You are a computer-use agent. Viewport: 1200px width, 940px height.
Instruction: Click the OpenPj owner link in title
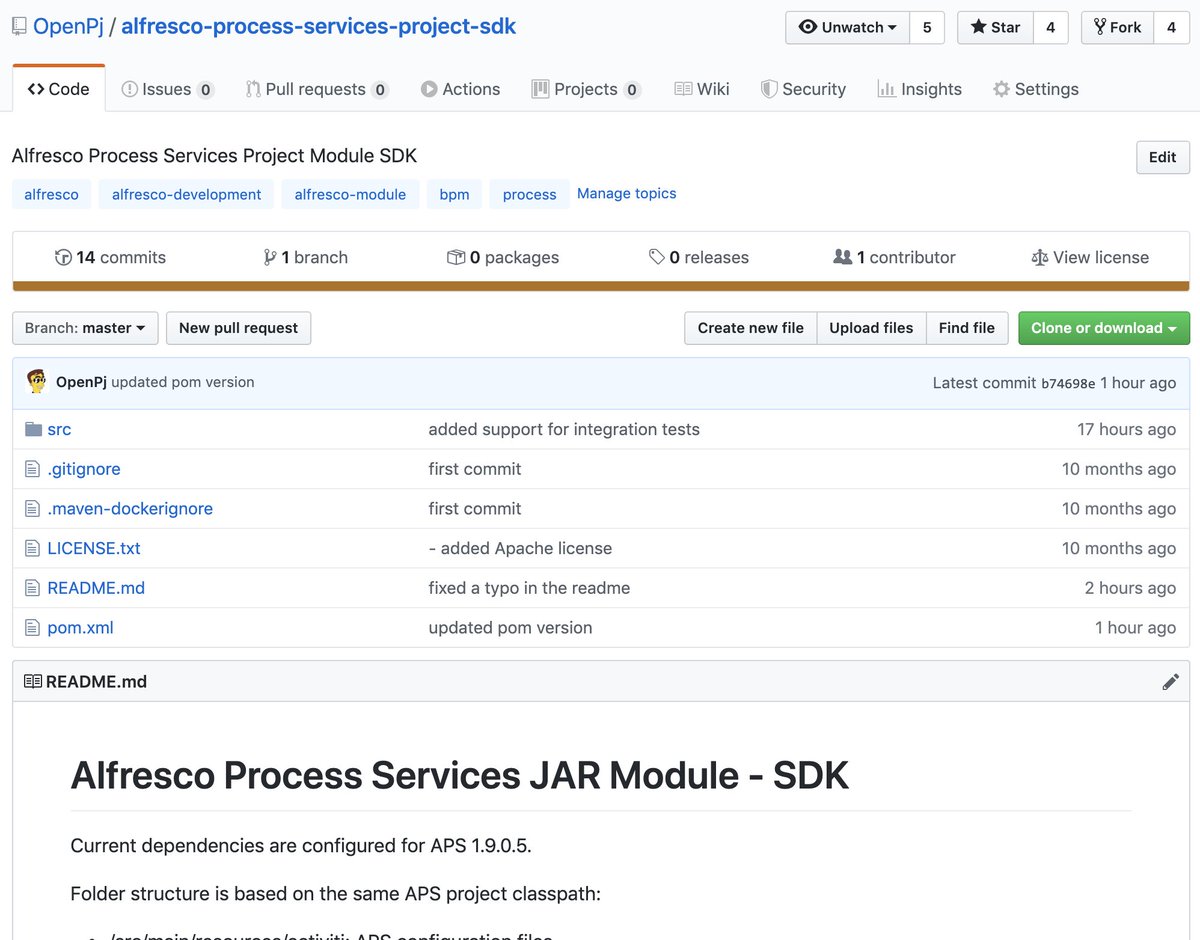point(69,27)
